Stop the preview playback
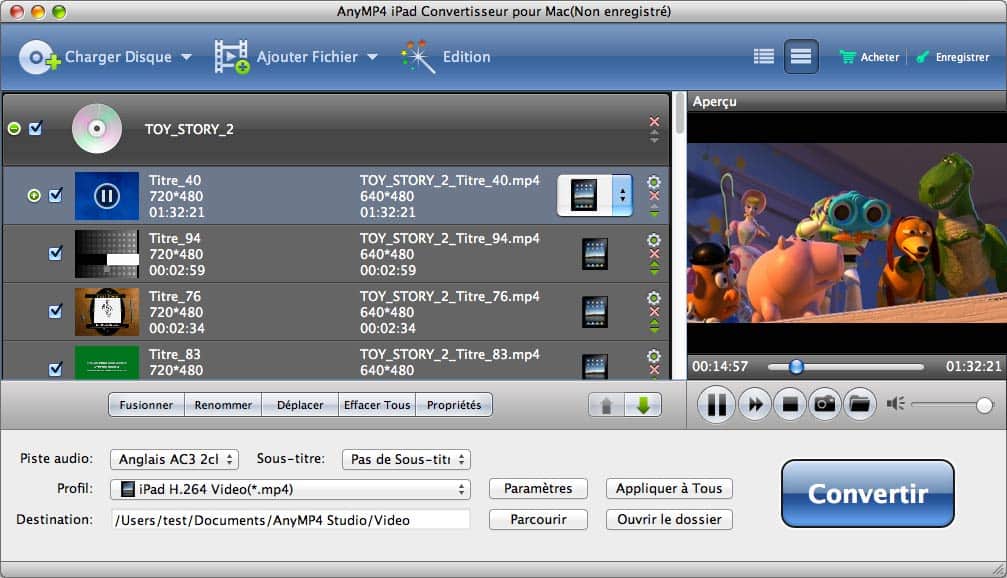This screenshot has width=1007, height=578. (789, 404)
